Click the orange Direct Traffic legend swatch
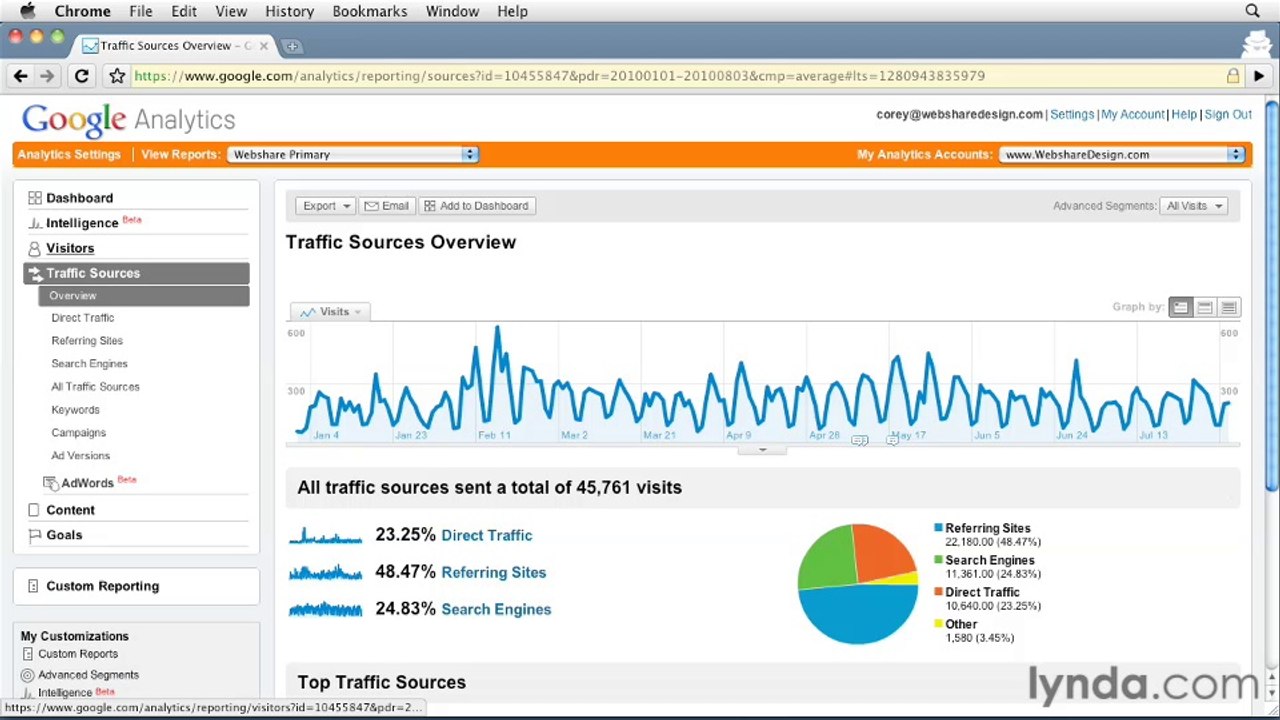This screenshot has width=1280, height=720. tap(938, 592)
